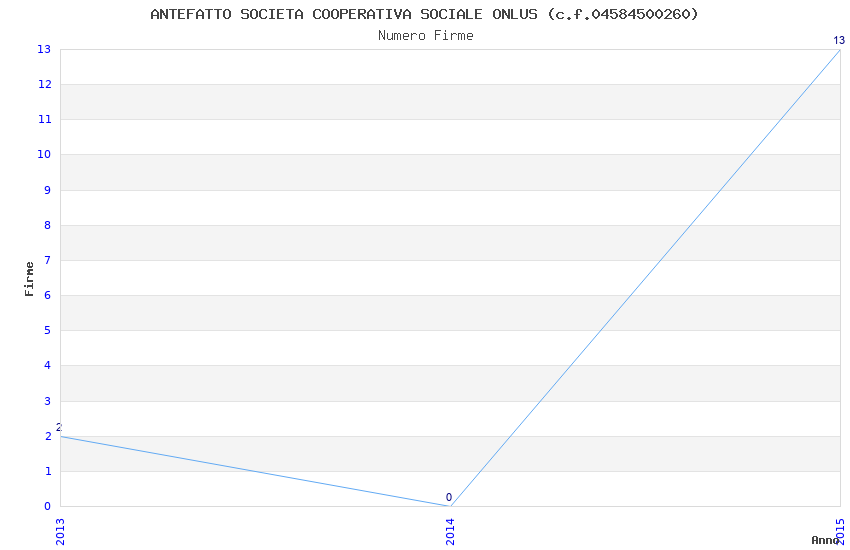850x550 pixels.
Task: Click the y-axis tick value 10
Action: tap(44, 154)
